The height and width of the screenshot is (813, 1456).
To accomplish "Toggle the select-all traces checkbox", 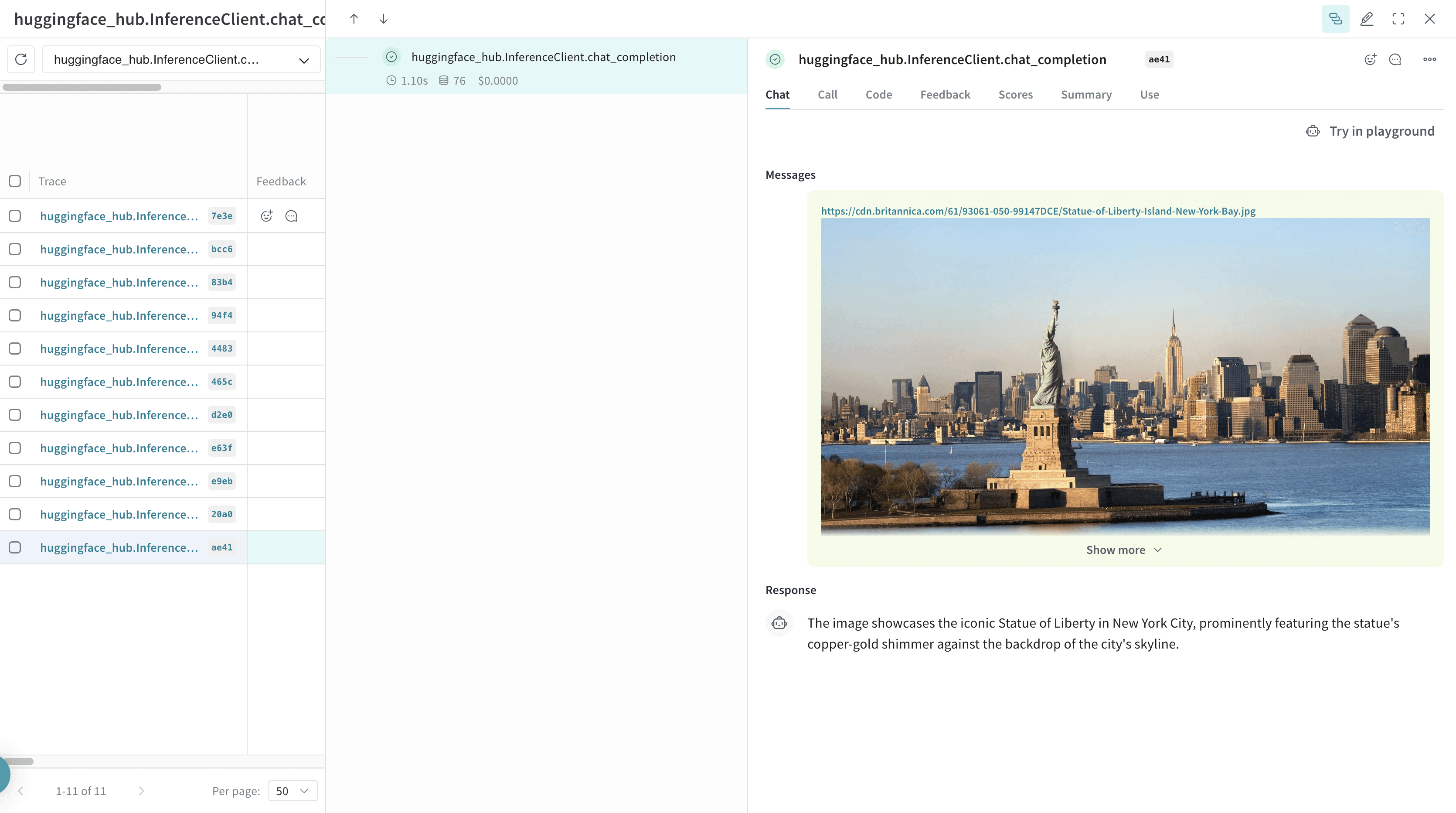I will click(x=15, y=181).
